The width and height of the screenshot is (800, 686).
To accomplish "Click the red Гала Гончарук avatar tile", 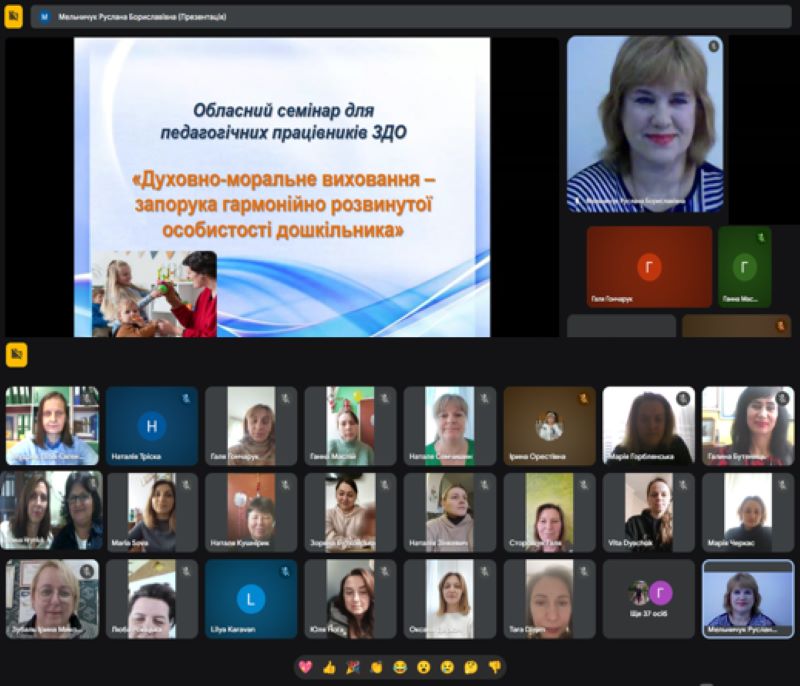I will point(649,266).
